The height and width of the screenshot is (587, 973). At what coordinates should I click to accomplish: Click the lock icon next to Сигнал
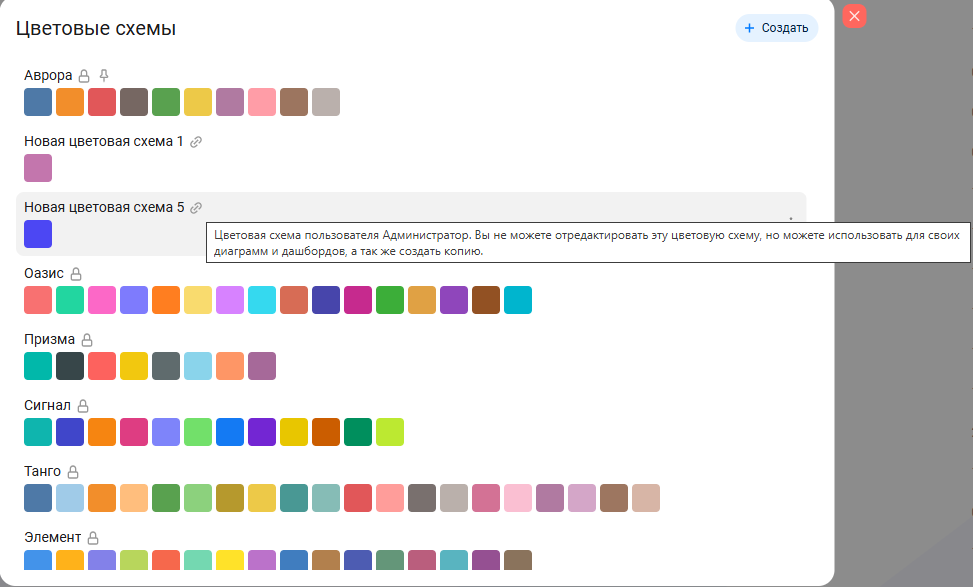(x=83, y=406)
